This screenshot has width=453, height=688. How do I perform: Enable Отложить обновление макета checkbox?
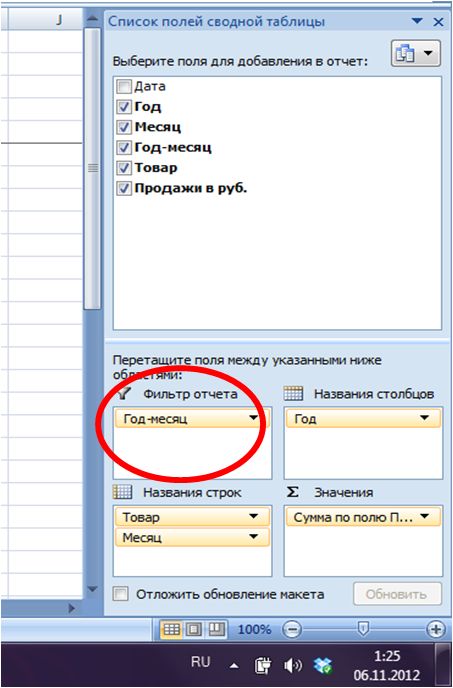[x=121, y=594]
